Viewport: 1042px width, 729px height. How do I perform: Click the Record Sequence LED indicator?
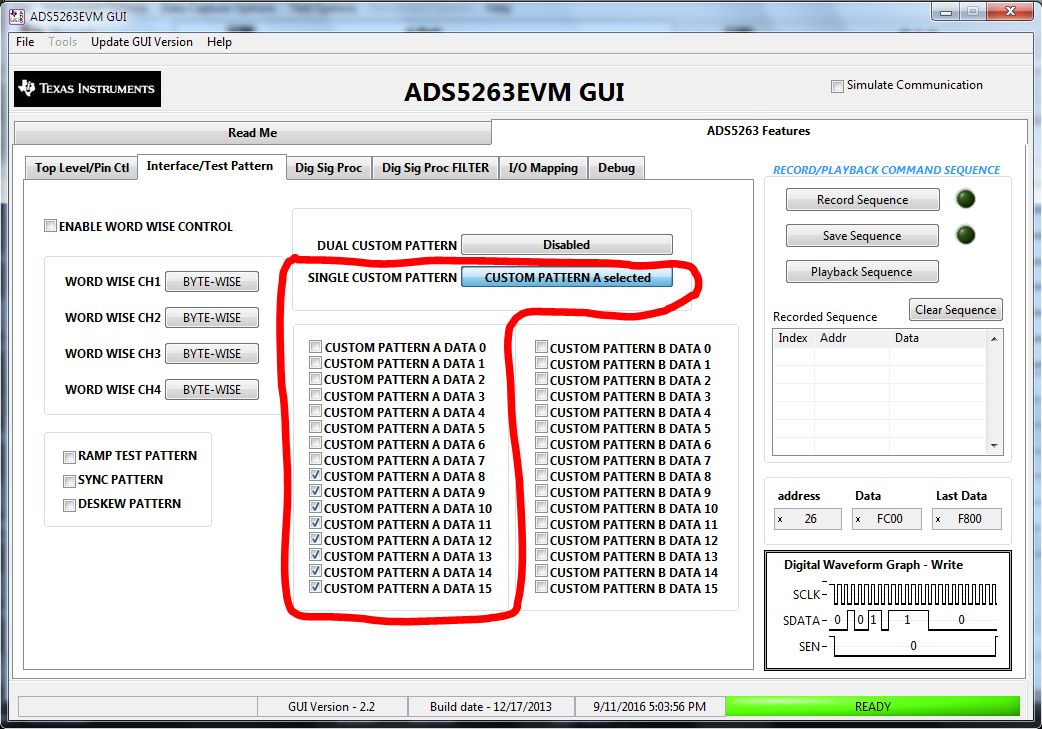(x=965, y=199)
